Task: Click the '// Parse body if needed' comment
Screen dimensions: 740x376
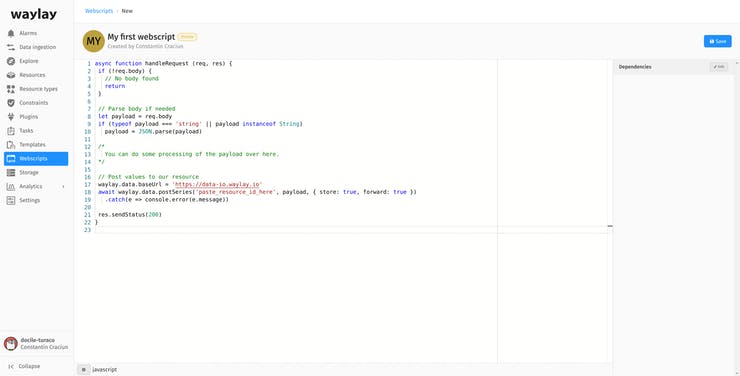Action: tap(137, 109)
